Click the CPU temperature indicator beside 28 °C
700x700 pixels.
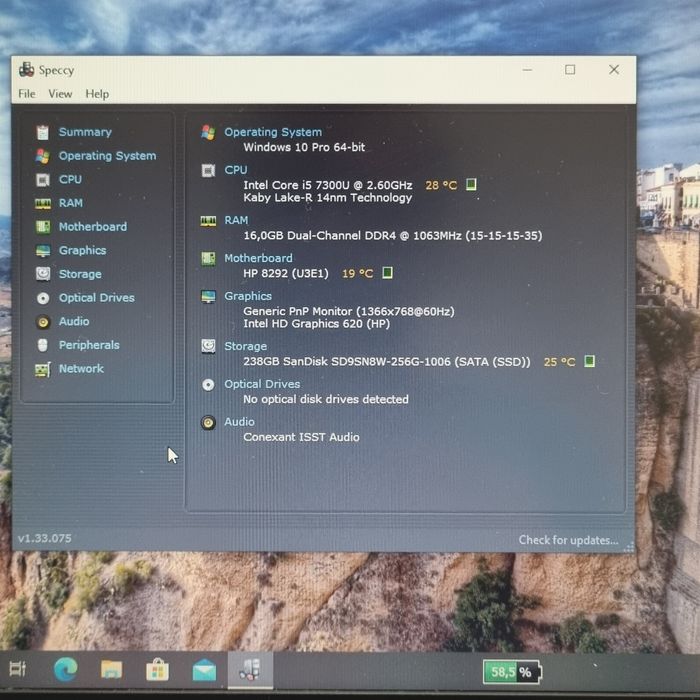(x=471, y=185)
